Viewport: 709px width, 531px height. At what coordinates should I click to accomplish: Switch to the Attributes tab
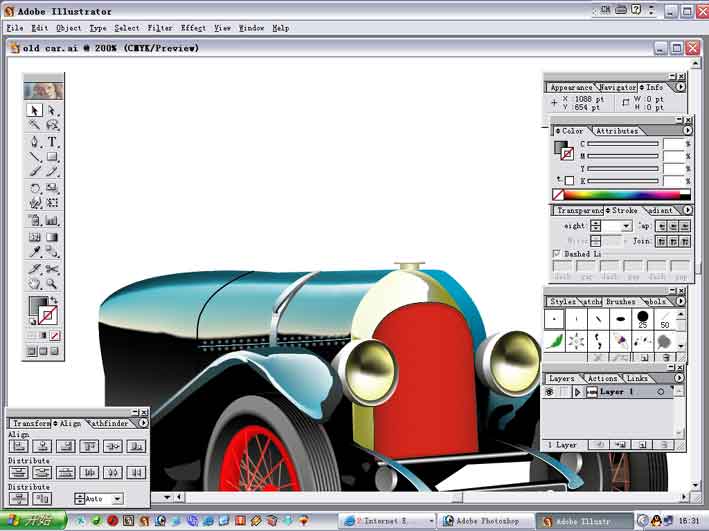[x=617, y=131]
